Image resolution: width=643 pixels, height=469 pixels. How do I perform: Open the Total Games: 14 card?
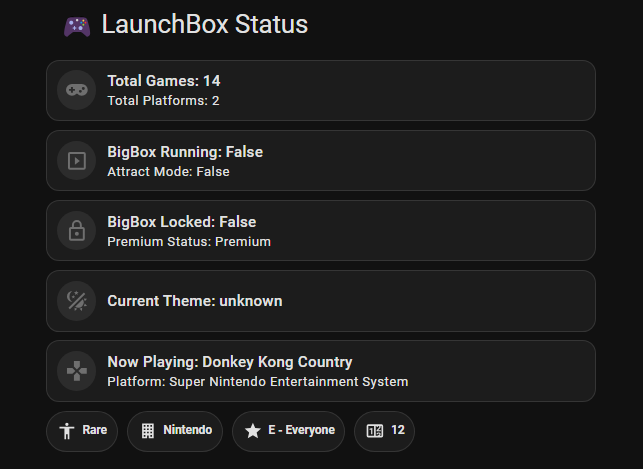(x=321, y=91)
